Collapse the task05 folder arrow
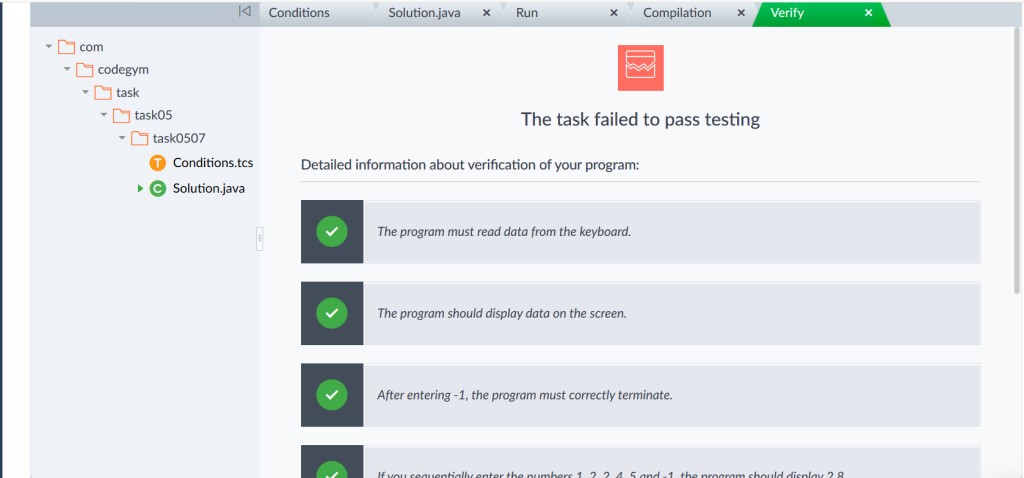This screenshot has width=1024, height=478. tap(103, 115)
